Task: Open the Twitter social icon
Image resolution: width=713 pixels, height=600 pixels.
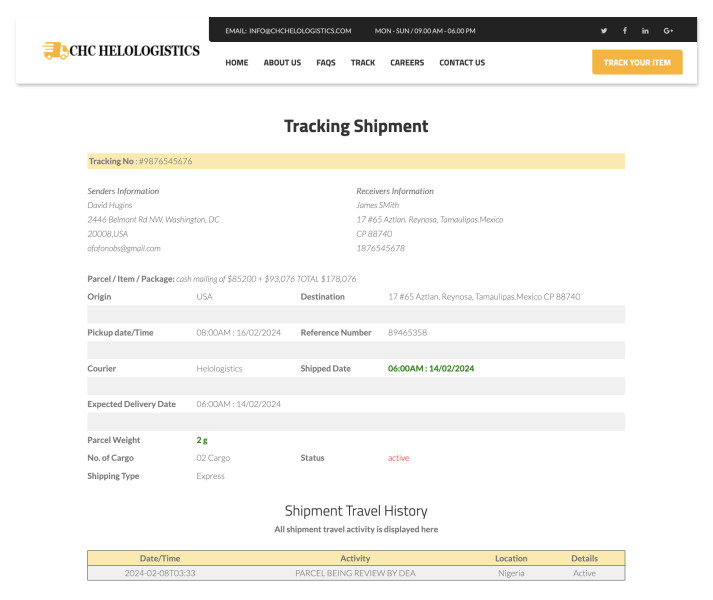Action: 604,31
